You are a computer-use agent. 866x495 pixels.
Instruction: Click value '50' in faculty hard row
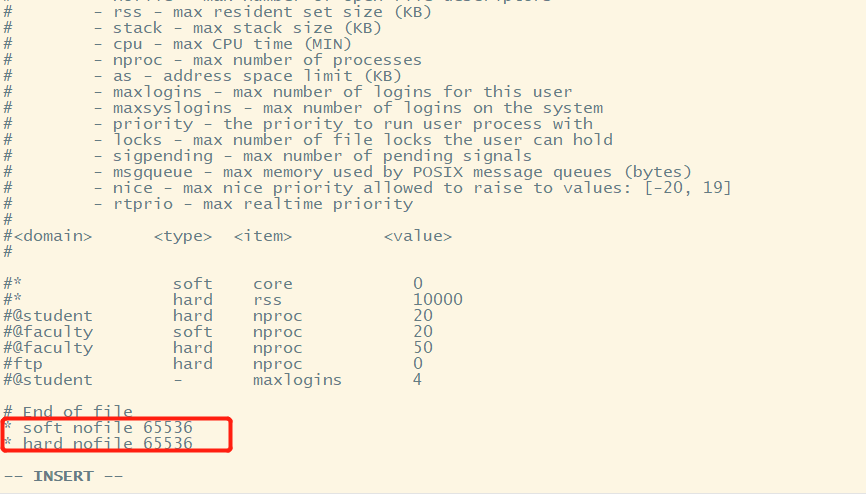[x=423, y=348]
